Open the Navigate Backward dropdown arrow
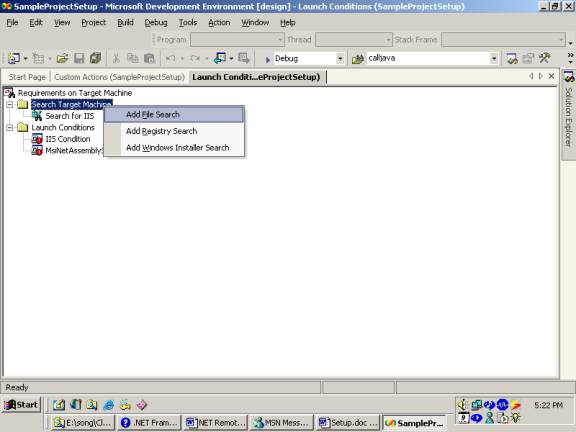 [231, 59]
